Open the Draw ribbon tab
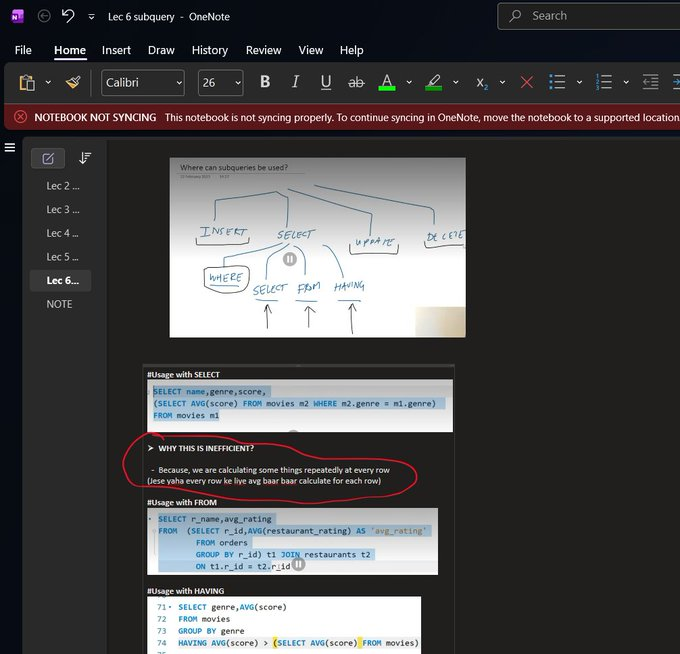The height and width of the screenshot is (654, 680). tap(161, 50)
